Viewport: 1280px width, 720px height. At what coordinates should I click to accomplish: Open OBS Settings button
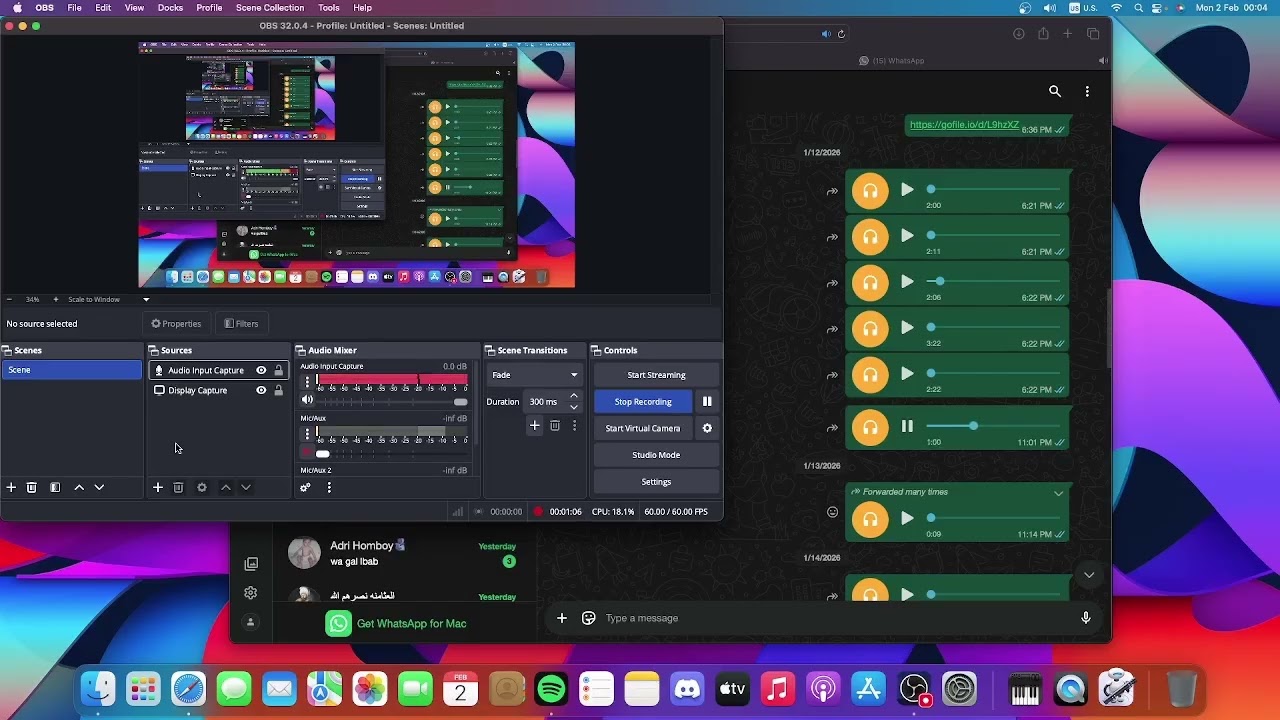point(656,482)
